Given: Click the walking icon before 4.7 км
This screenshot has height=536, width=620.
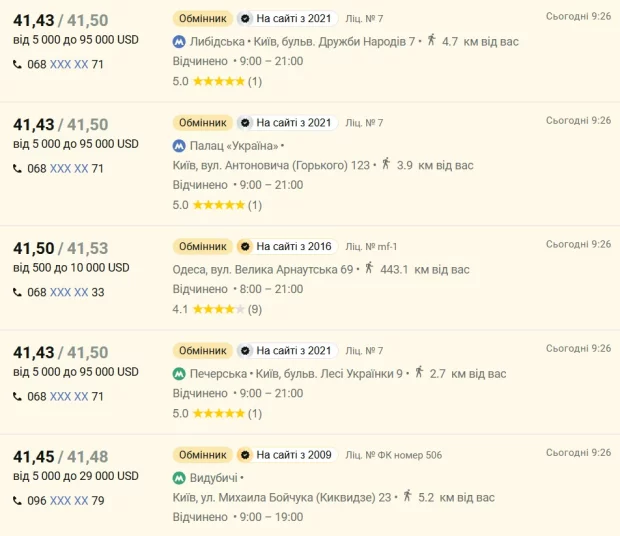Looking at the screenshot, I should tap(430, 41).
